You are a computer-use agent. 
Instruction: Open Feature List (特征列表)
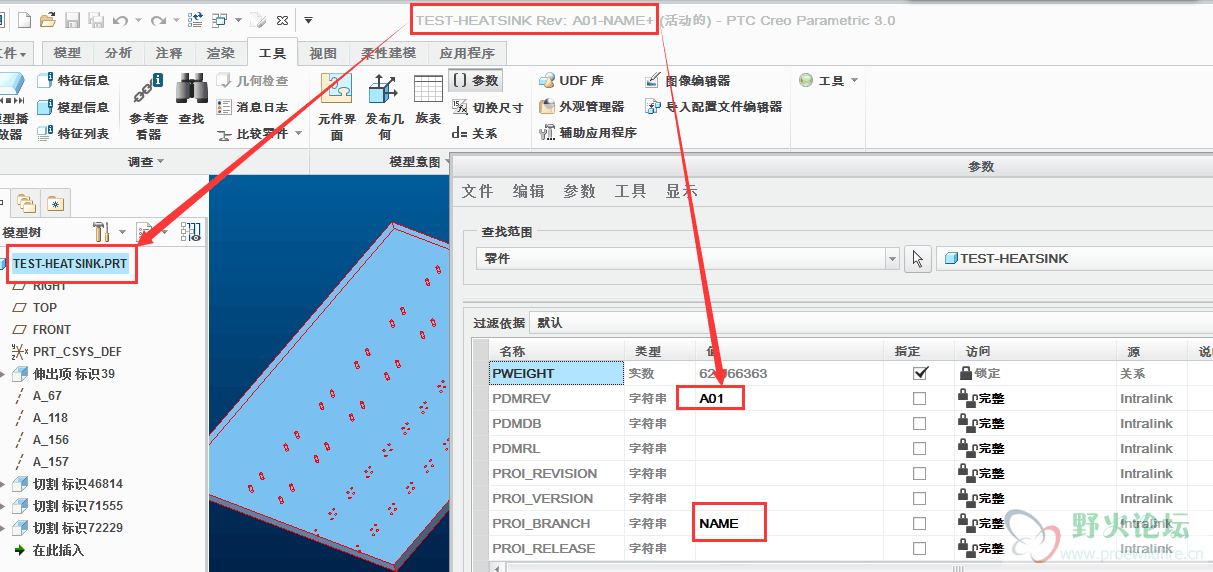[x=74, y=133]
